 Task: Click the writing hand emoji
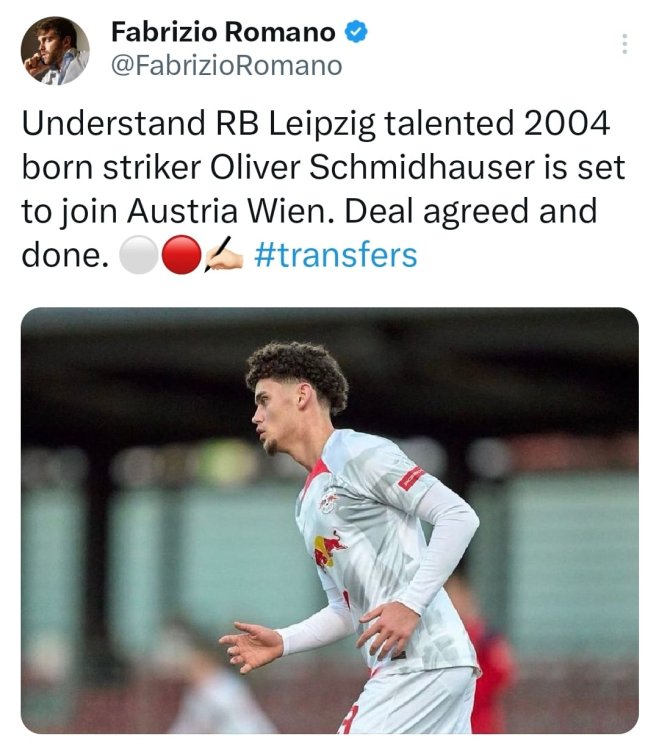point(223,256)
